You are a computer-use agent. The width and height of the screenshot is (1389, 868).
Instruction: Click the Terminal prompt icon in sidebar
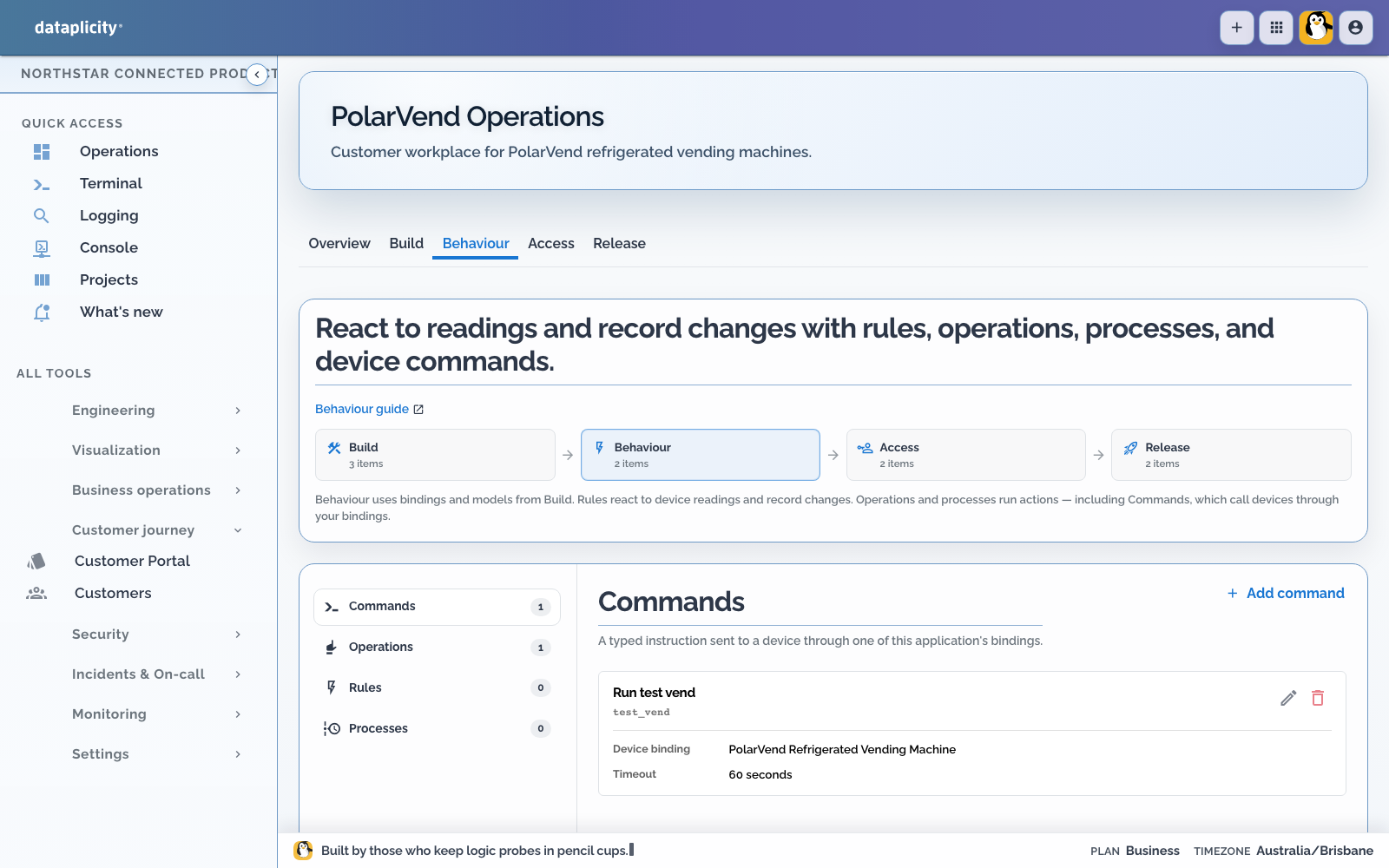click(x=42, y=184)
